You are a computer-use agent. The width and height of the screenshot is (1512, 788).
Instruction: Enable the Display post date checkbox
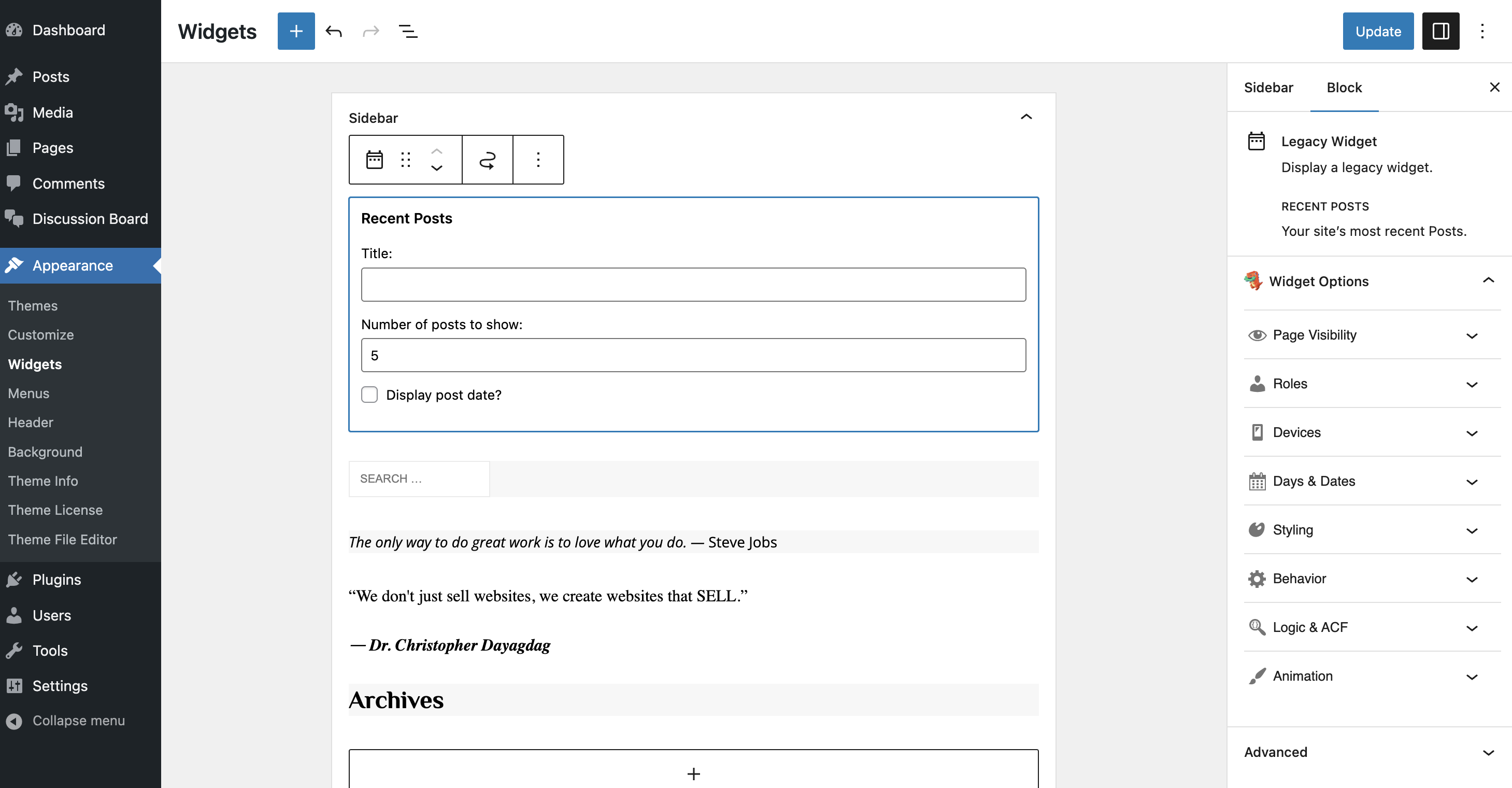coord(369,395)
